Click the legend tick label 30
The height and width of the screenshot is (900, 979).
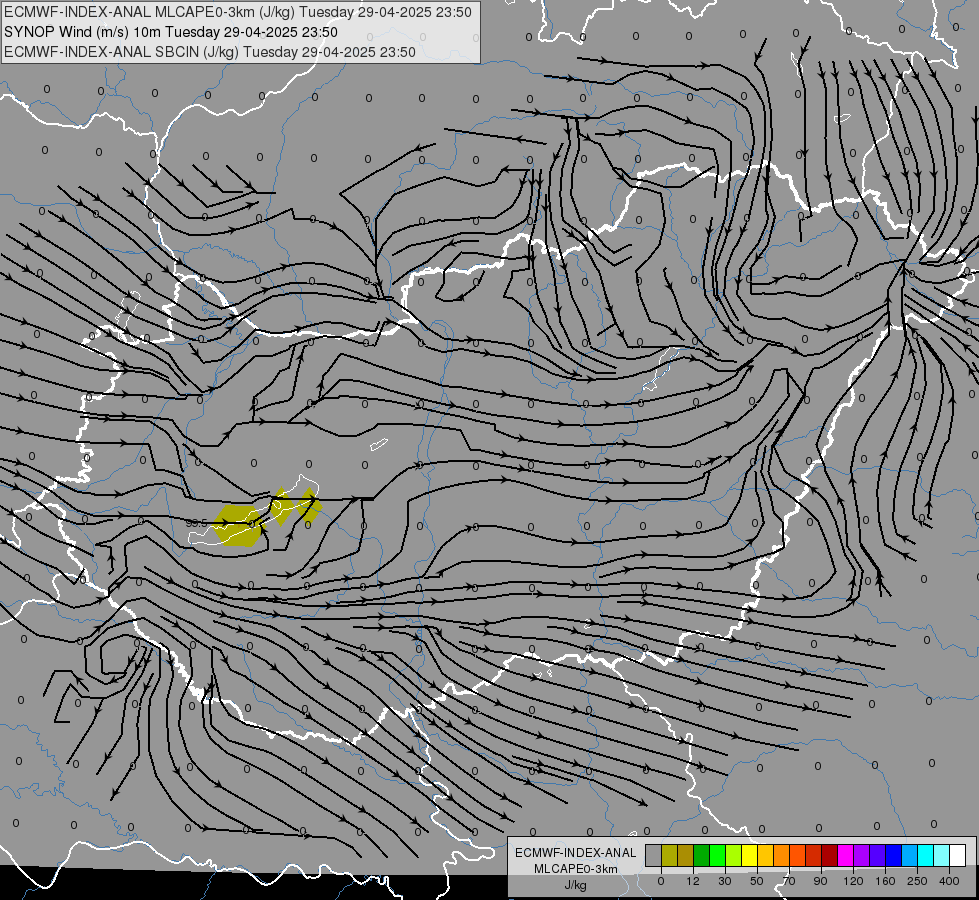pyautogui.click(x=725, y=881)
